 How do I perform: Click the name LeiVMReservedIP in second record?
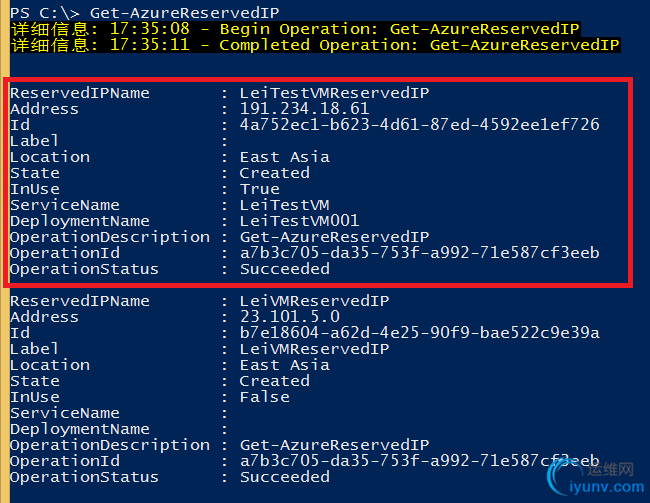(x=314, y=301)
